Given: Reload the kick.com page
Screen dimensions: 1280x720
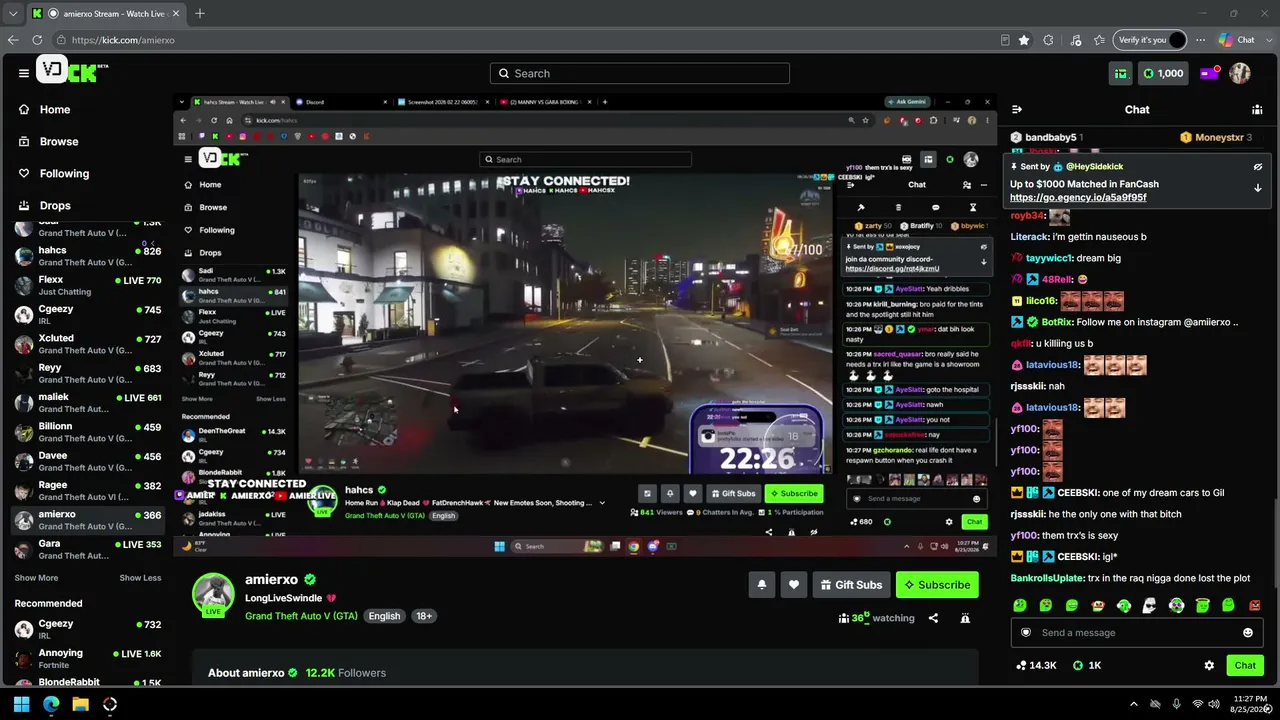Looking at the screenshot, I should 37,40.
